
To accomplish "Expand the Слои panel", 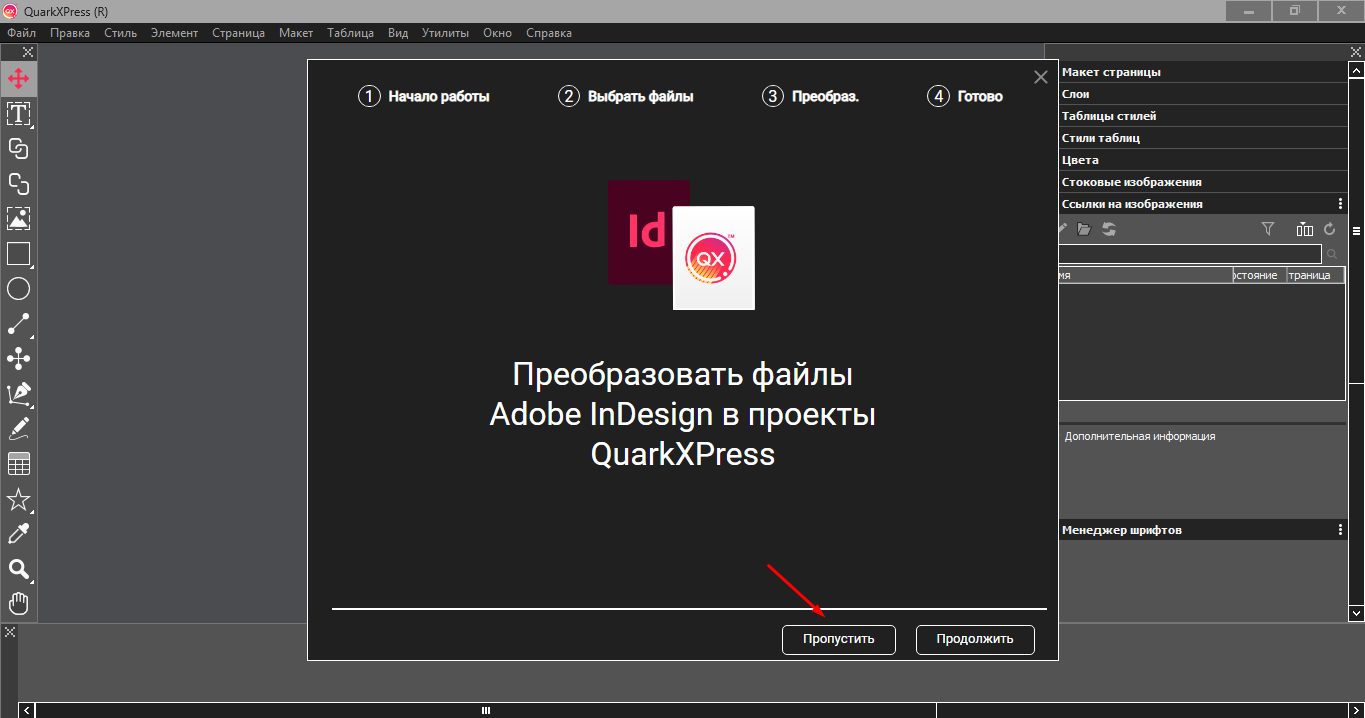I will point(1203,94).
